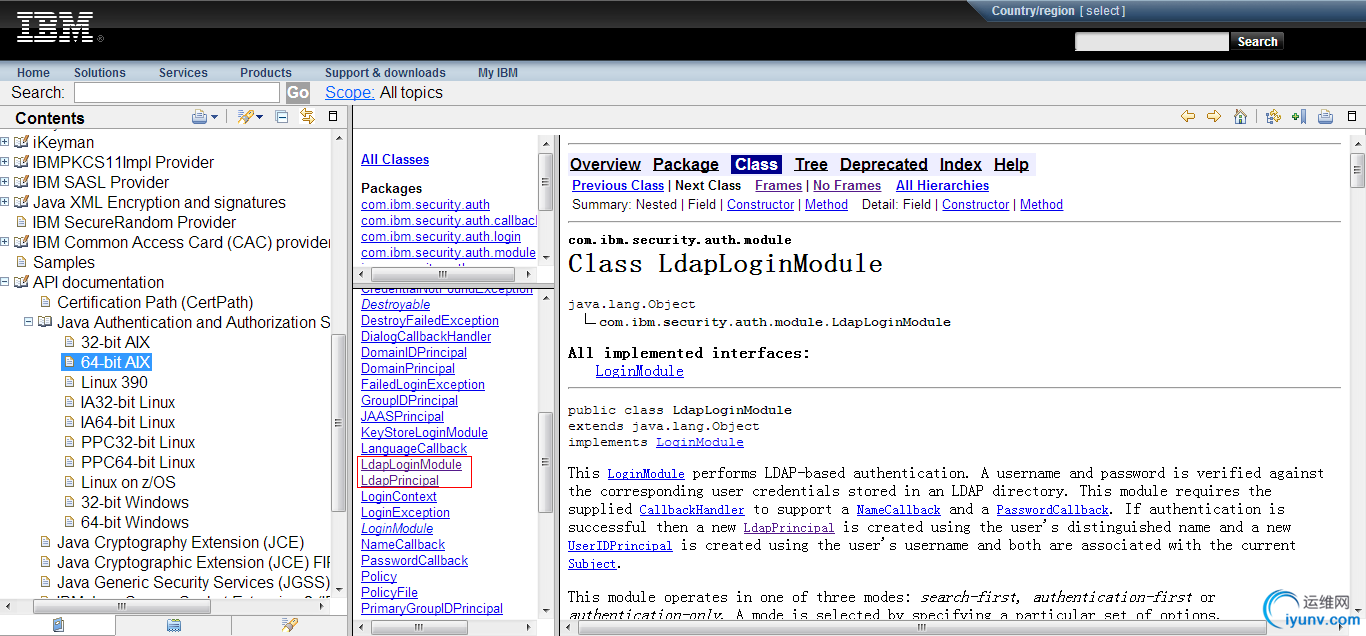Viewport: 1366px width, 636px height.
Task: Open com.ibm.security.auth.login package link
Action: click(441, 236)
